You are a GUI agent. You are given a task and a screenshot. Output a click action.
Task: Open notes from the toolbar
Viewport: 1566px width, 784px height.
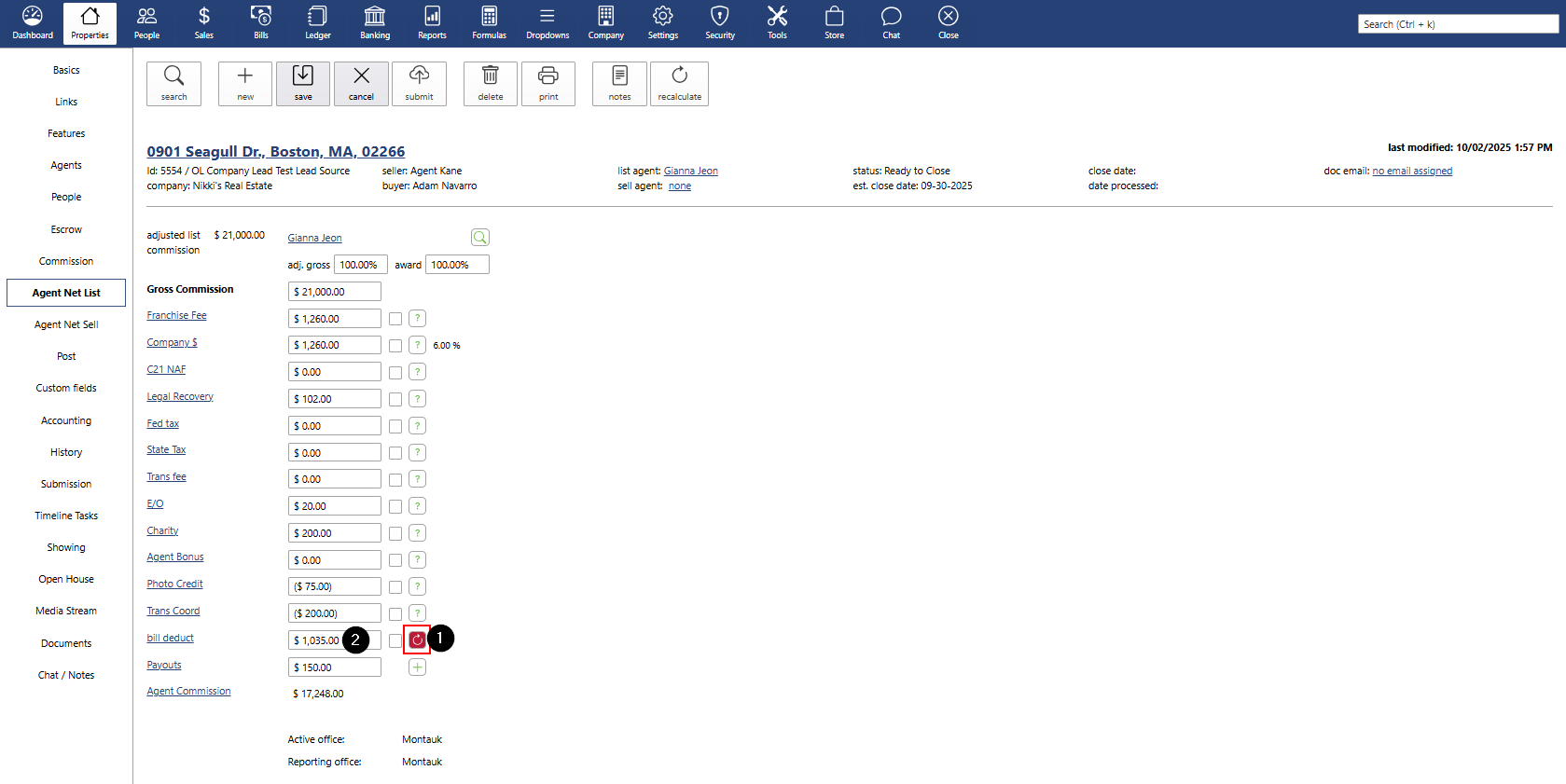point(619,83)
